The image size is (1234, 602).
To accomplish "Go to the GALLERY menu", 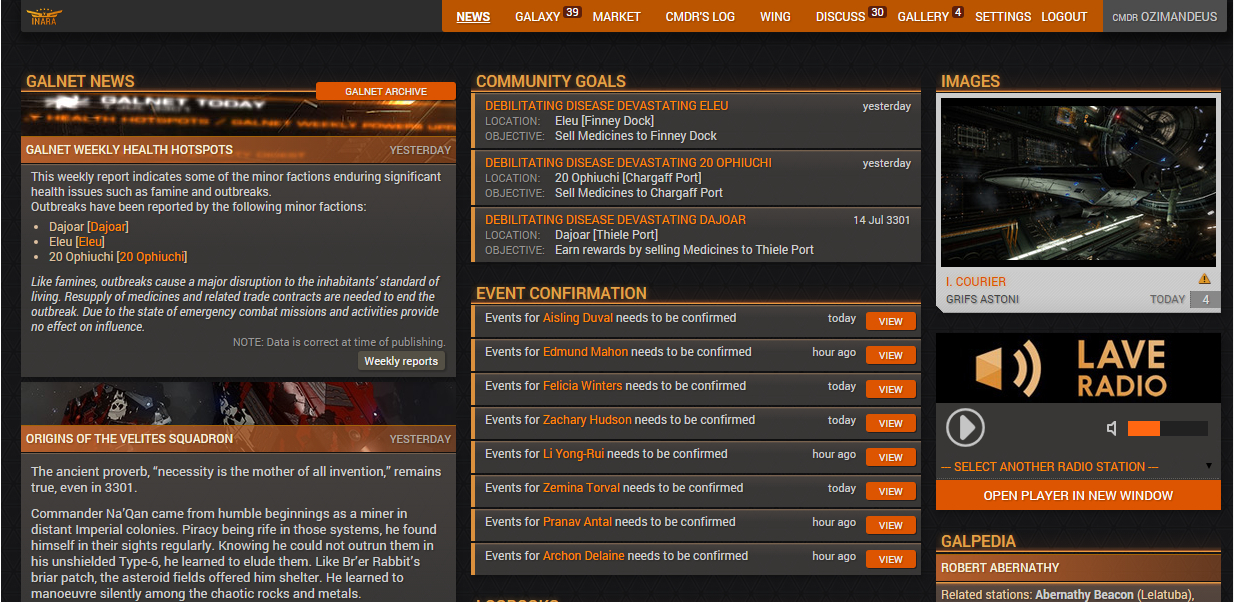I will (923, 17).
